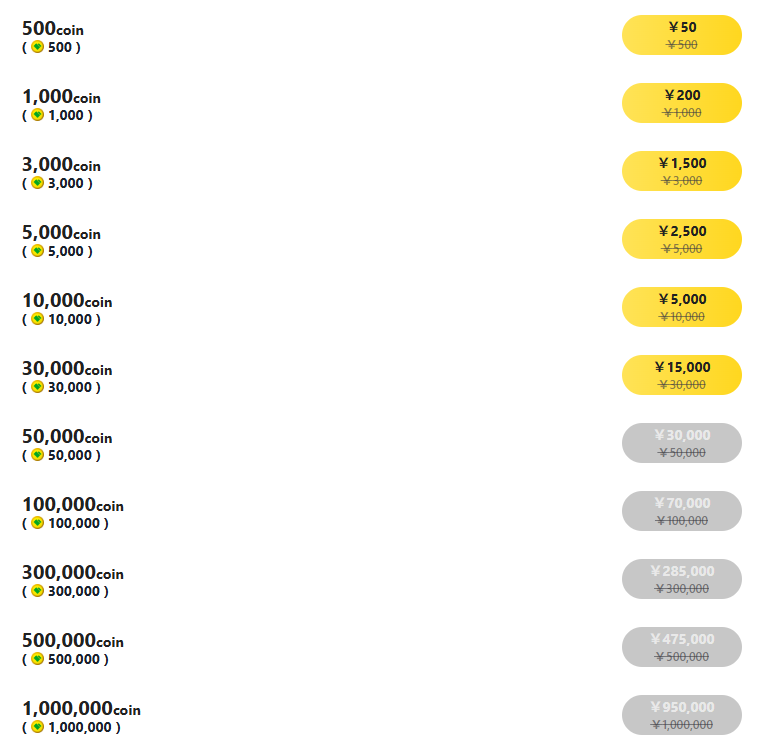
Task: Click the disabled ¥950,000 button
Action: pyautogui.click(x=682, y=715)
